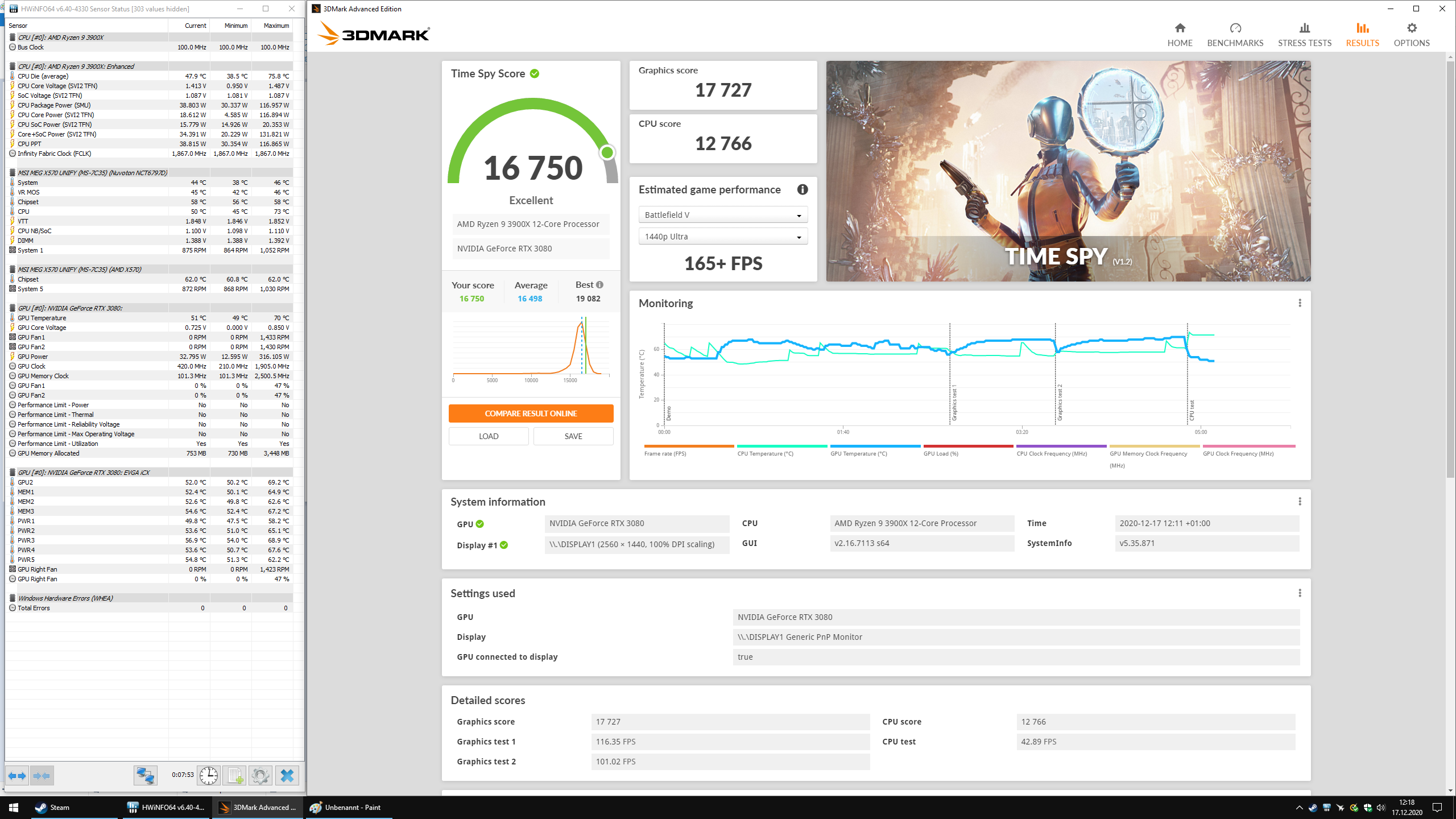
Task: Click HWiNFO remote network monitoring icon
Action: pos(145,775)
